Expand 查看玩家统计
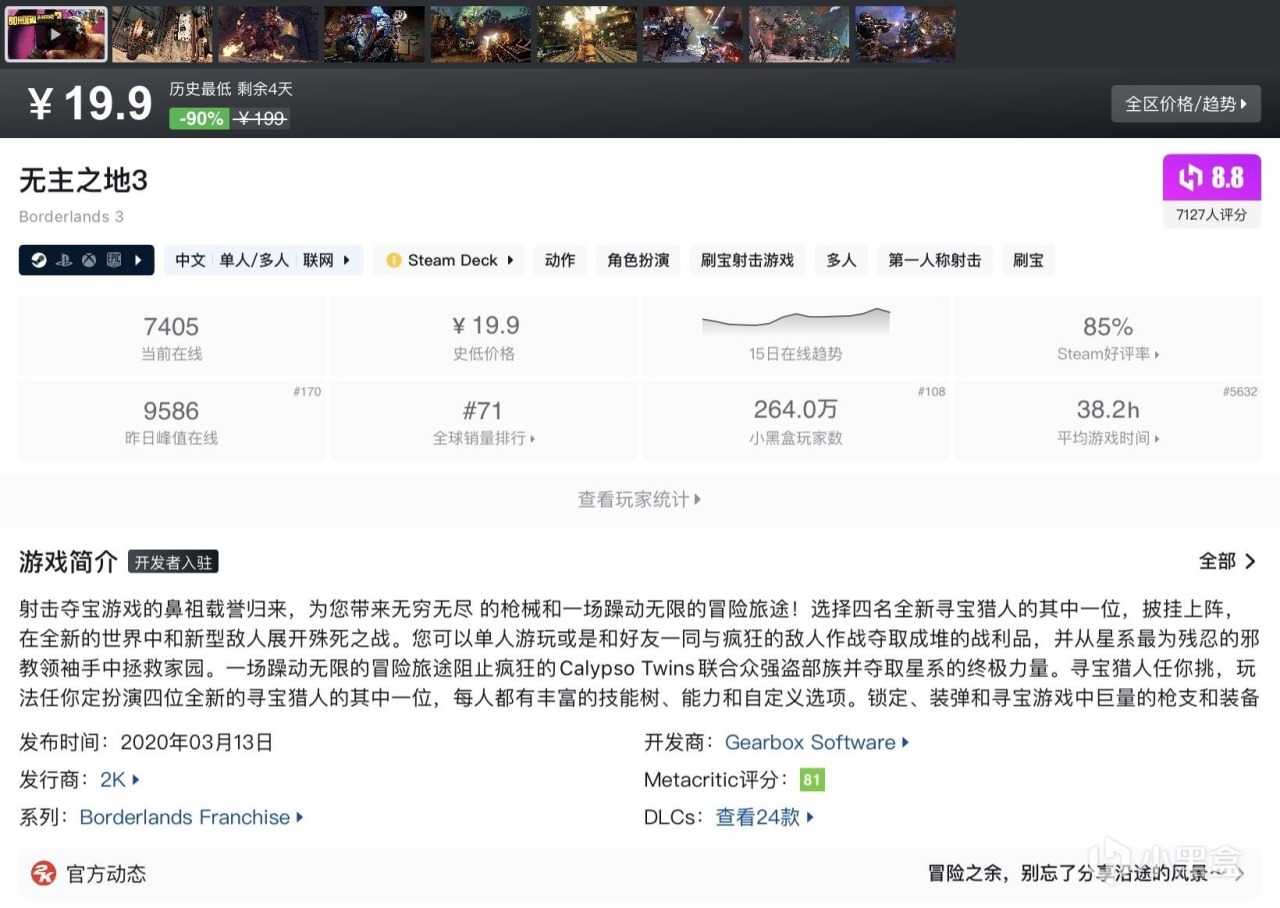The width and height of the screenshot is (1280, 908). click(x=640, y=499)
